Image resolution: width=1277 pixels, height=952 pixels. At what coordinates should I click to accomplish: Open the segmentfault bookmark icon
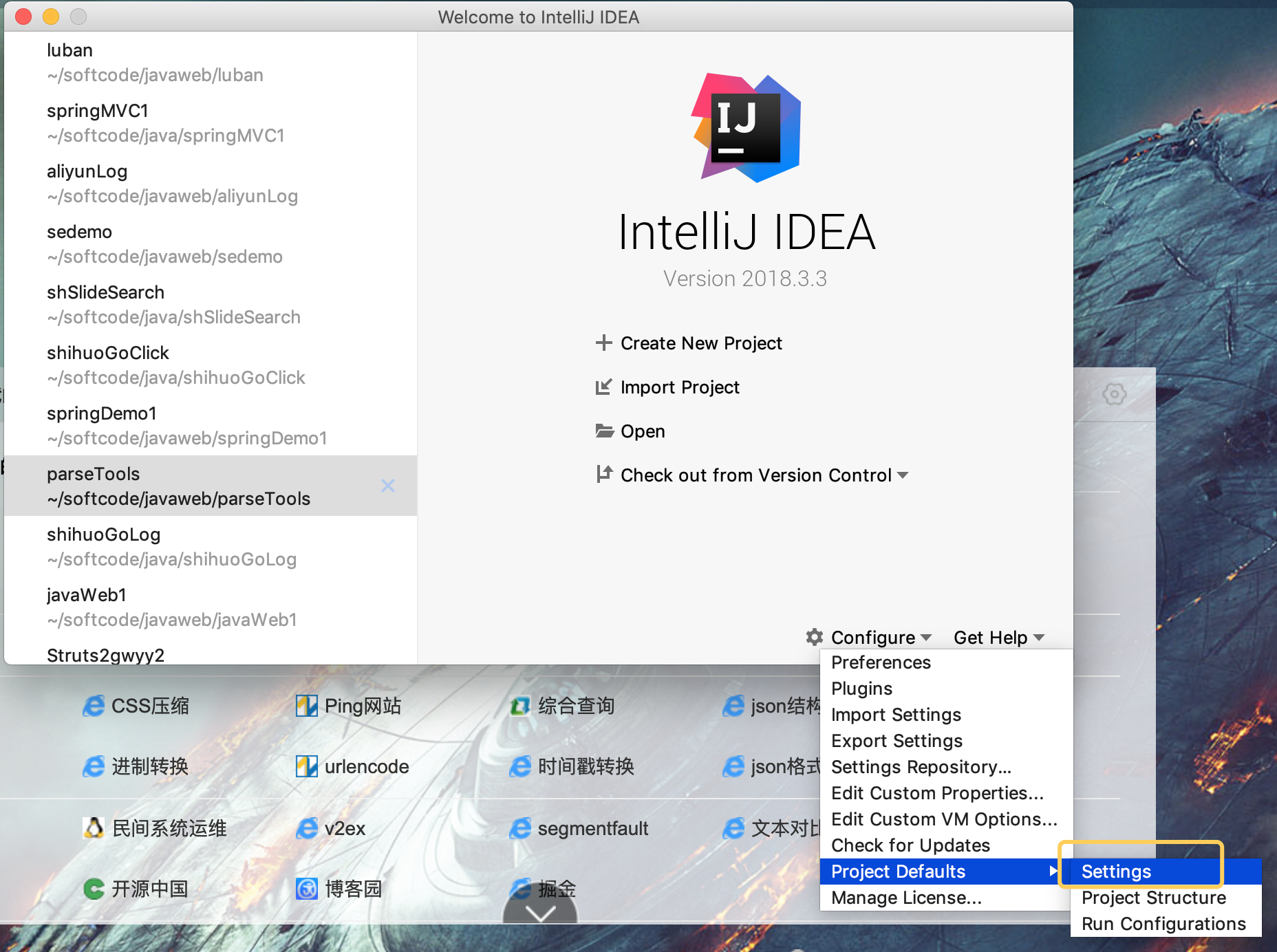520,828
